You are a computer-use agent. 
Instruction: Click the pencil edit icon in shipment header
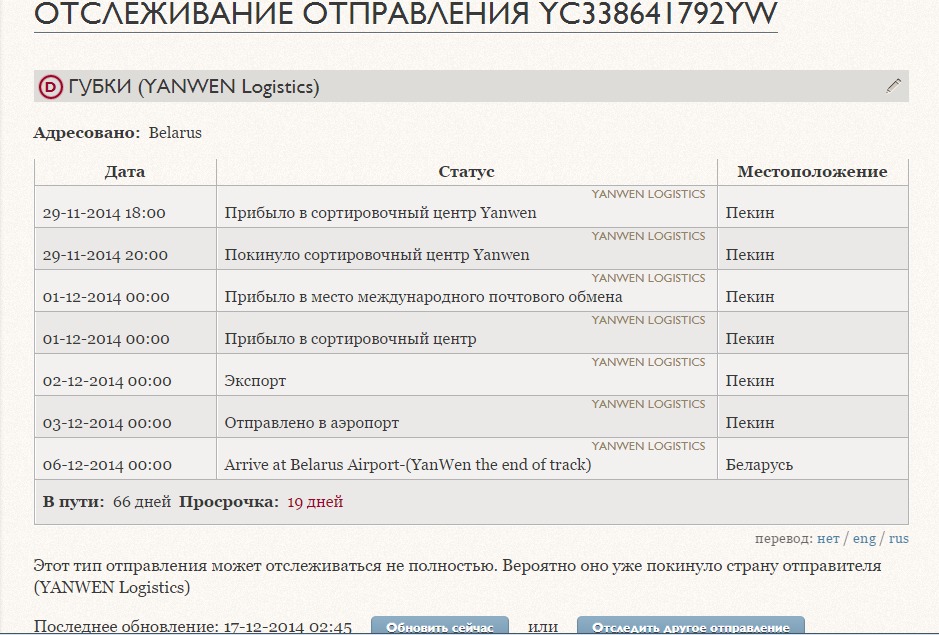[893, 86]
